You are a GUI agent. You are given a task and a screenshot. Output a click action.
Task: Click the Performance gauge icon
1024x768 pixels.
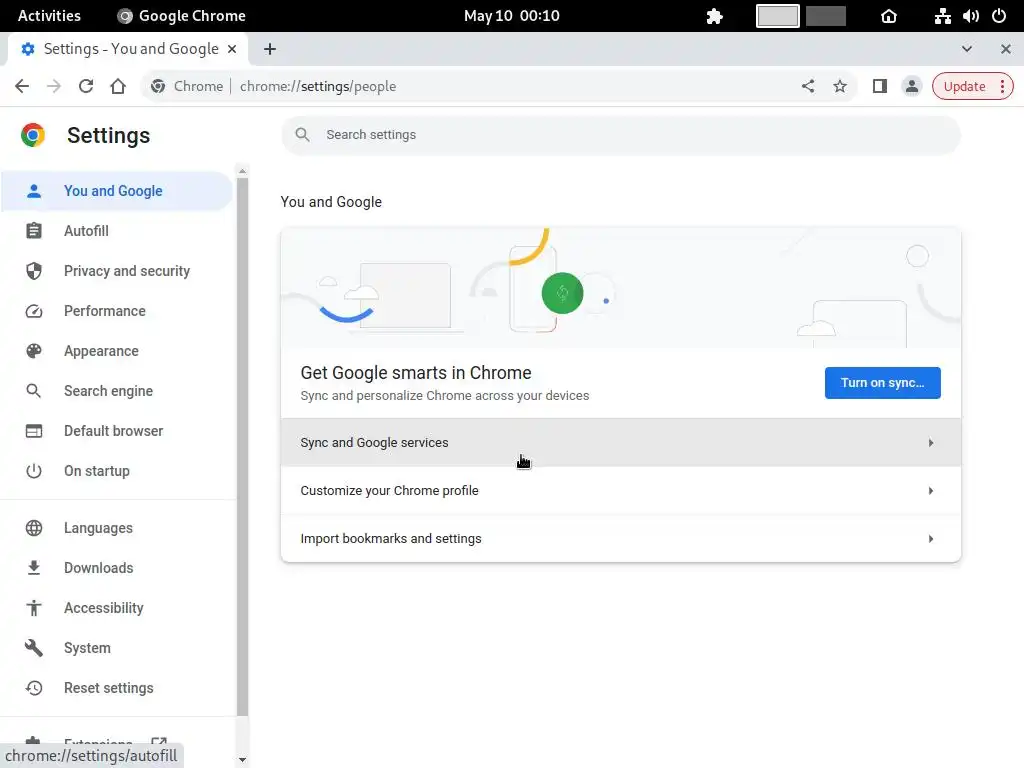[x=34, y=311]
